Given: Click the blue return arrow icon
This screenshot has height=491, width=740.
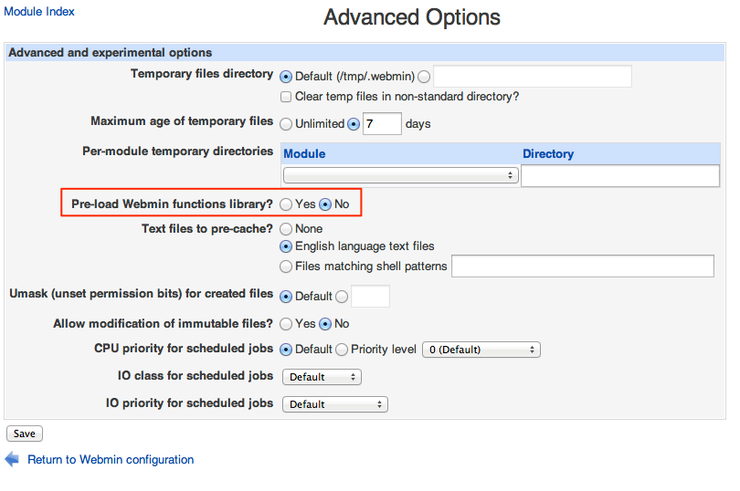Looking at the screenshot, I should coord(12,459).
